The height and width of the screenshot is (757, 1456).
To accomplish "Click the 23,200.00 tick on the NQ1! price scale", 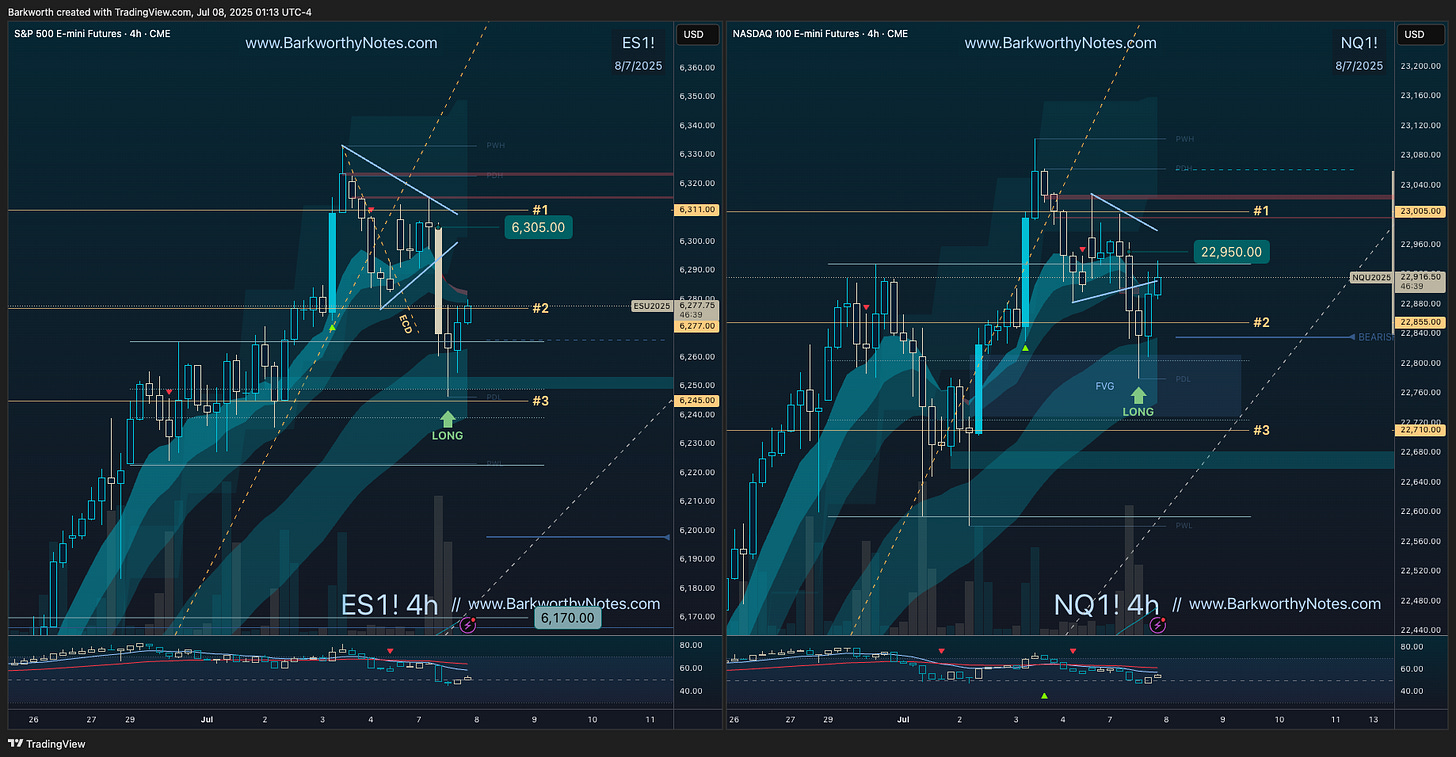I will click(1420, 66).
